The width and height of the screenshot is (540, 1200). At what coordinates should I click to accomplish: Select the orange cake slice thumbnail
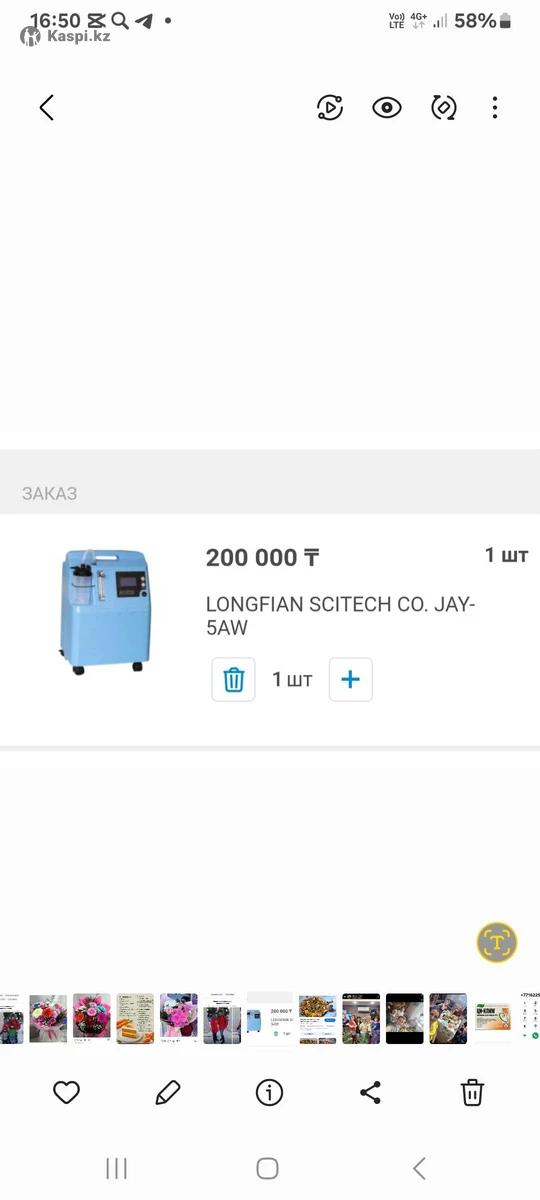coord(135,1019)
